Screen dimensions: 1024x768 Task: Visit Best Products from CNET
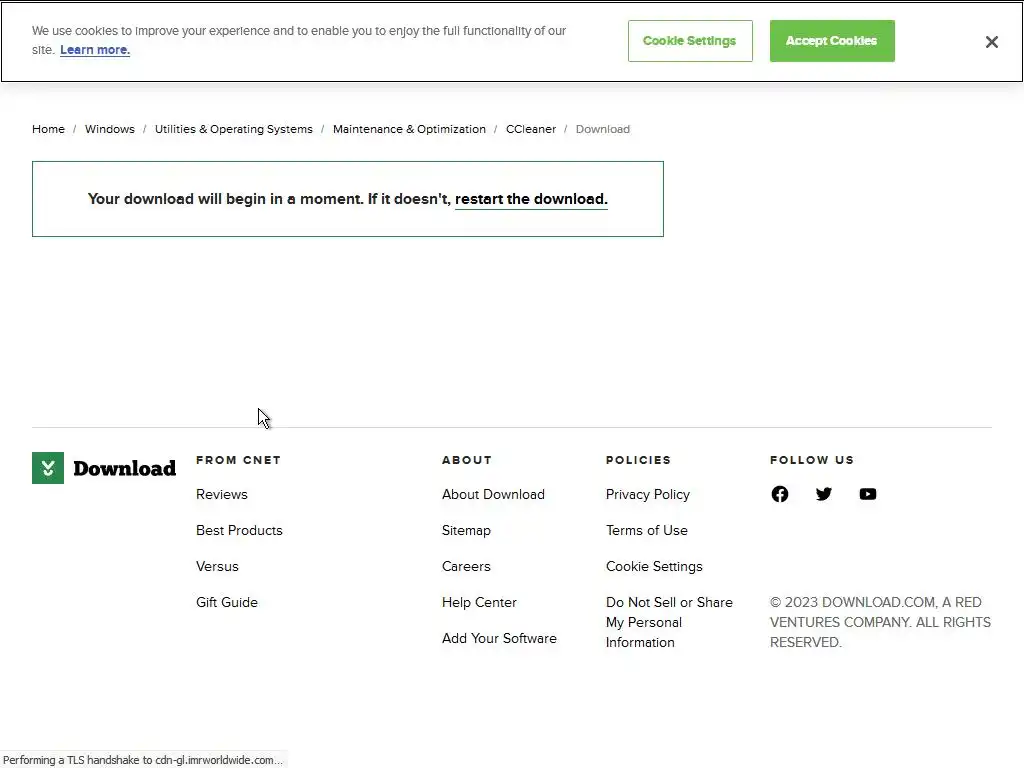pyautogui.click(x=239, y=530)
